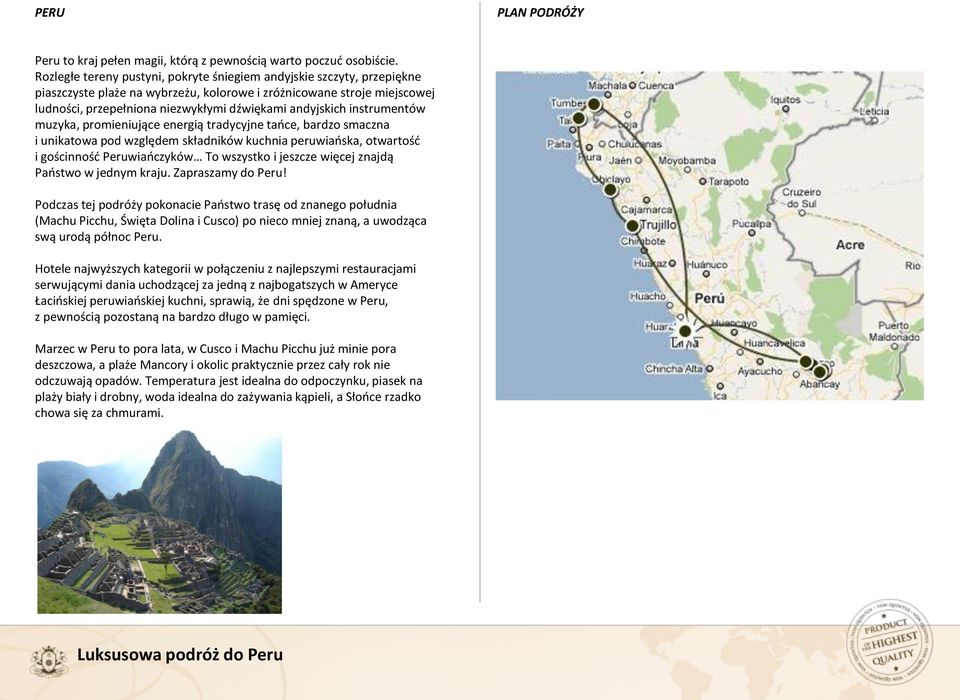Click the "Paita" label on the map

pyautogui.click(x=558, y=144)
